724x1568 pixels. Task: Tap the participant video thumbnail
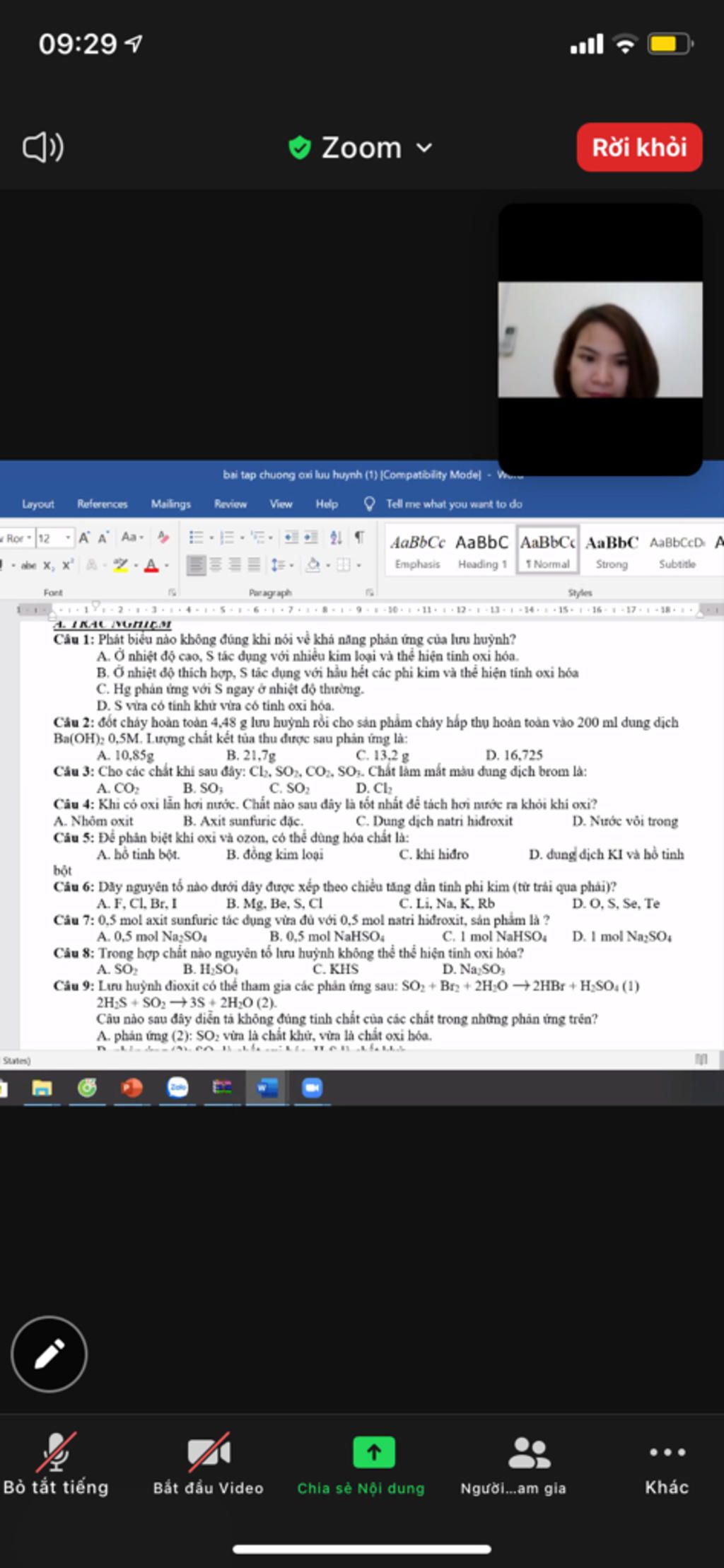click(x=600, y=339)
